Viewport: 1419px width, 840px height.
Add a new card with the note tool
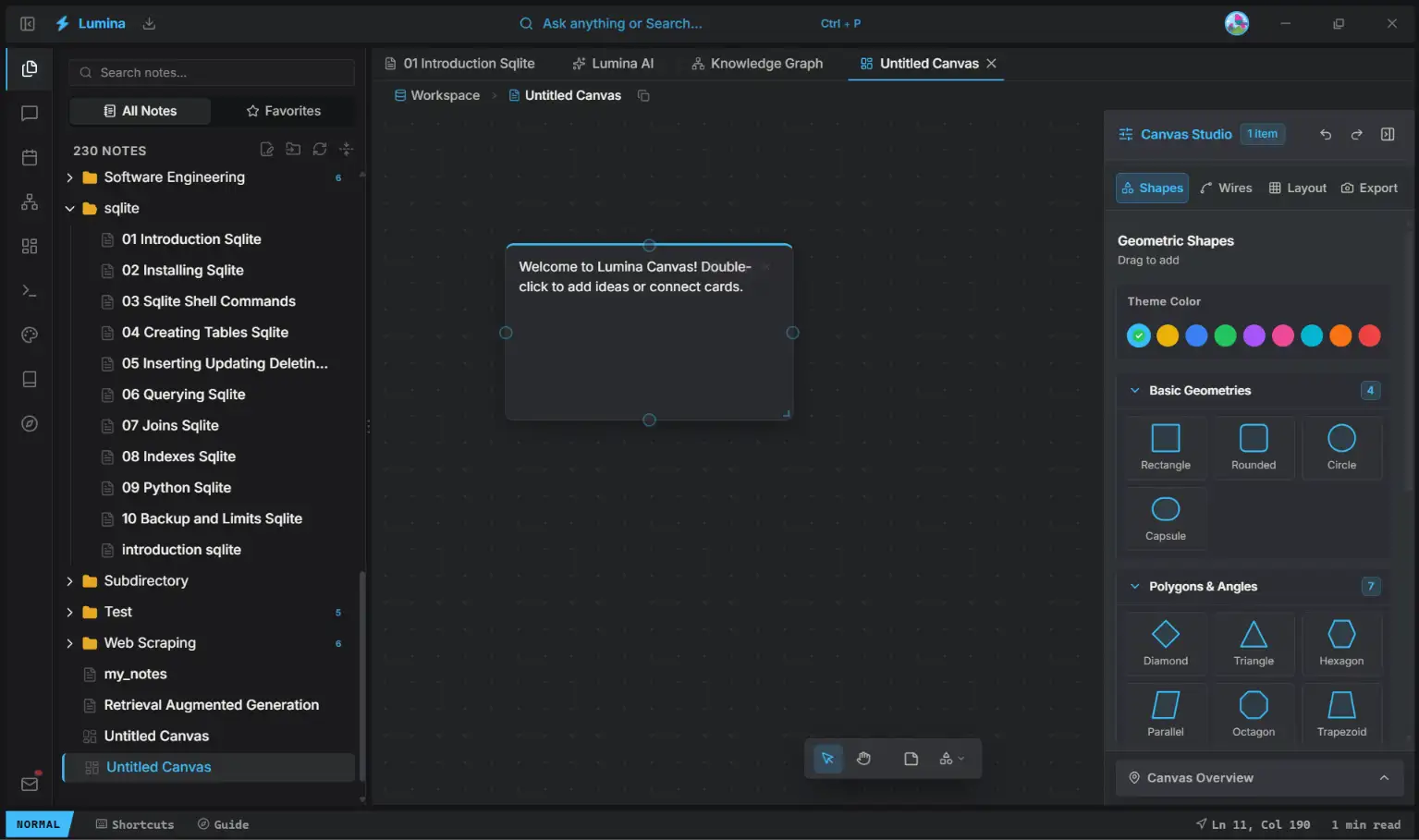pyautogui.click(x=911, y=759)
